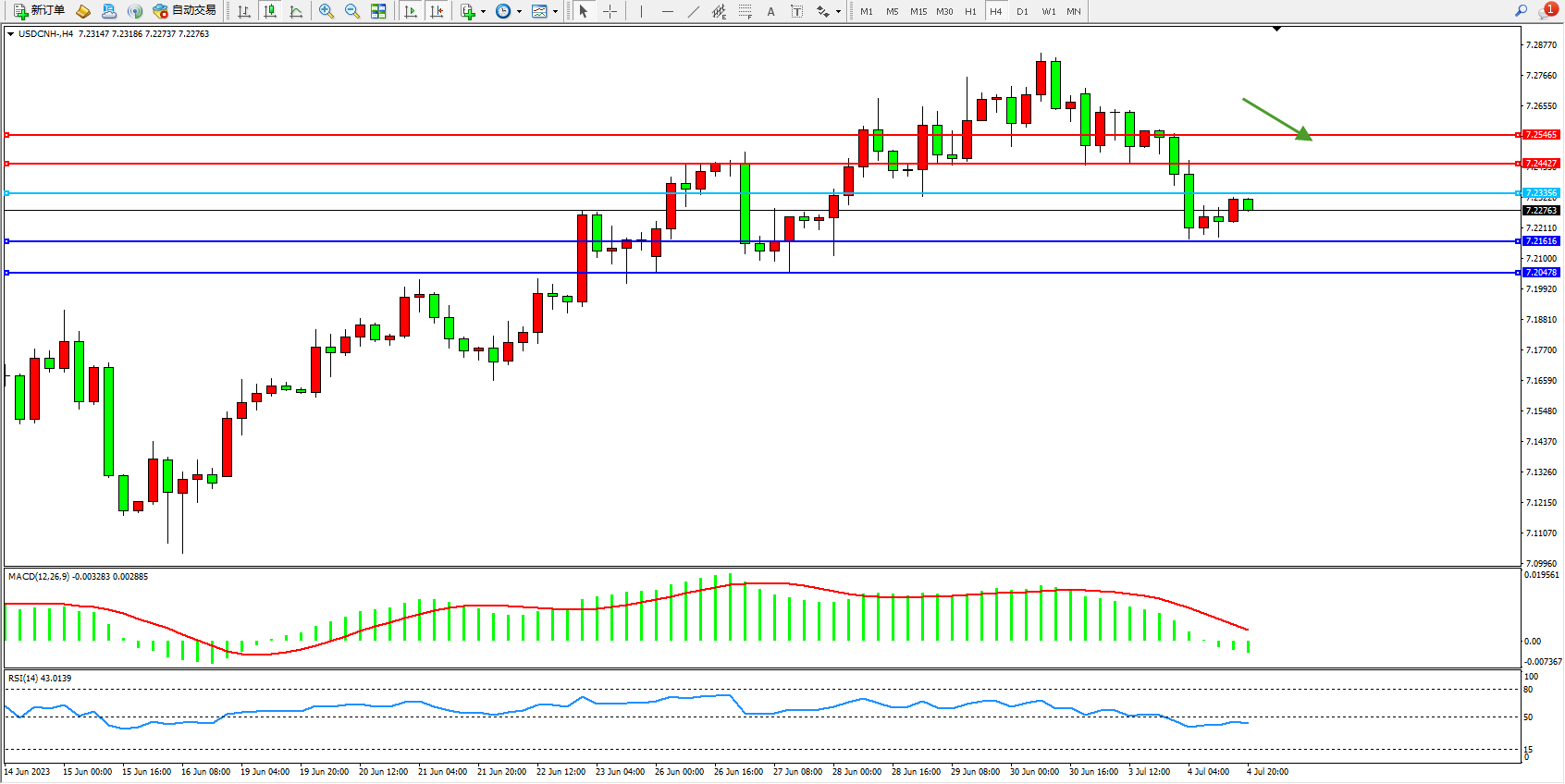The width and height of the screenshot is (1565, 784).
Task: Switch to the M15 timeframe
Action: tap(918, 11)
